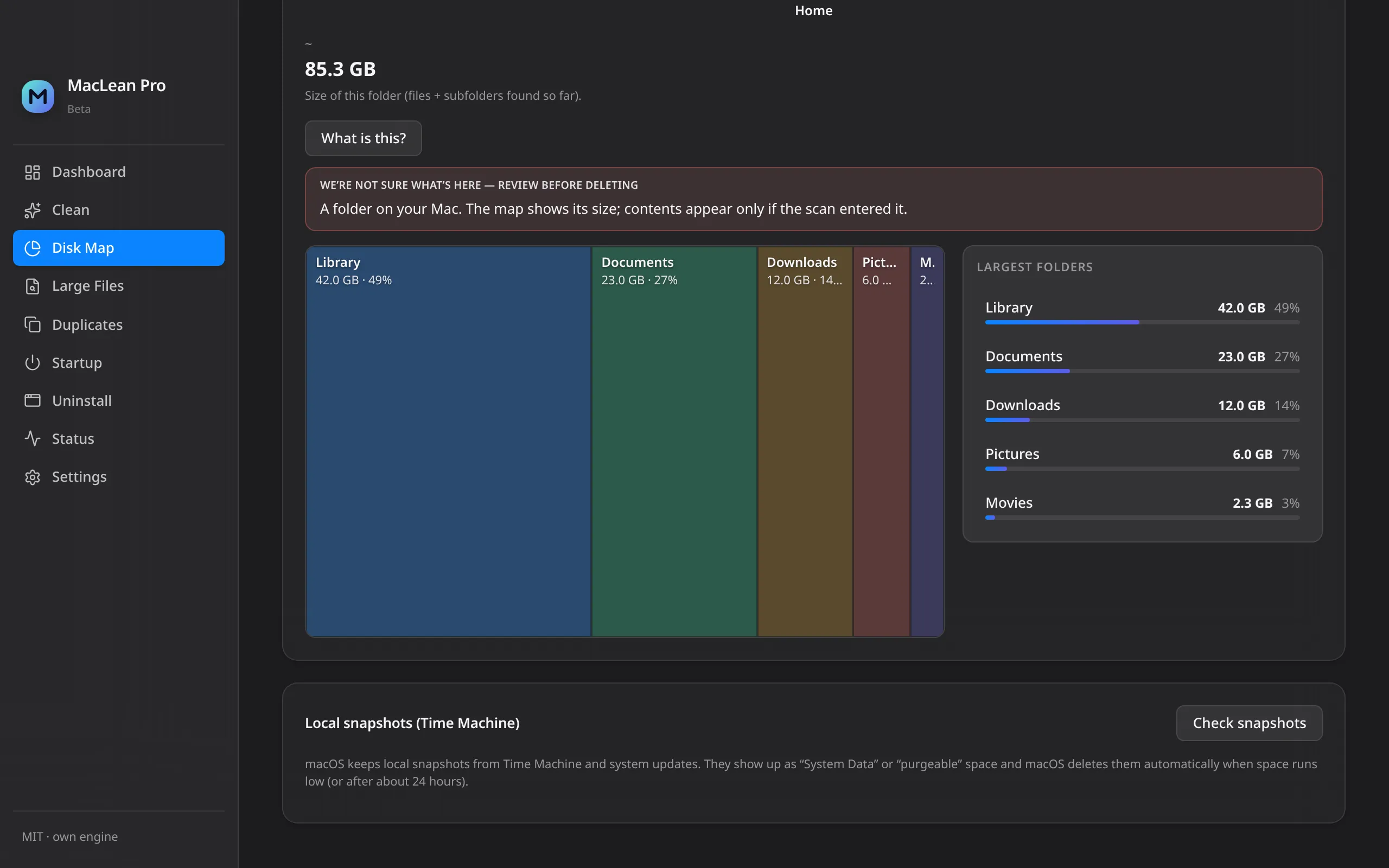Click the Settings gear icon
The image size is (1389, 868).
(x=33, y=477)
